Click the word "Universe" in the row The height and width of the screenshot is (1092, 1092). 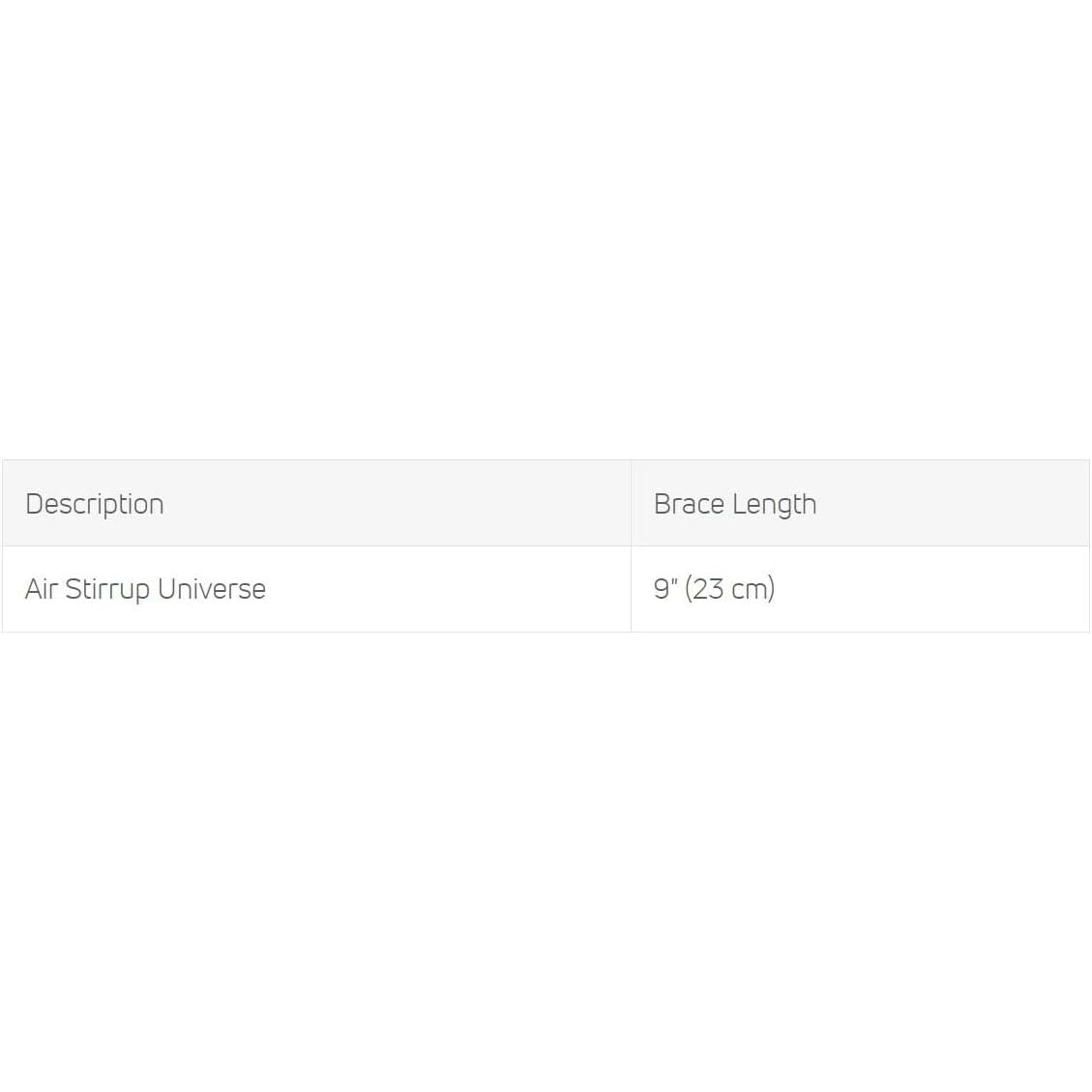(x=212, y=589)
